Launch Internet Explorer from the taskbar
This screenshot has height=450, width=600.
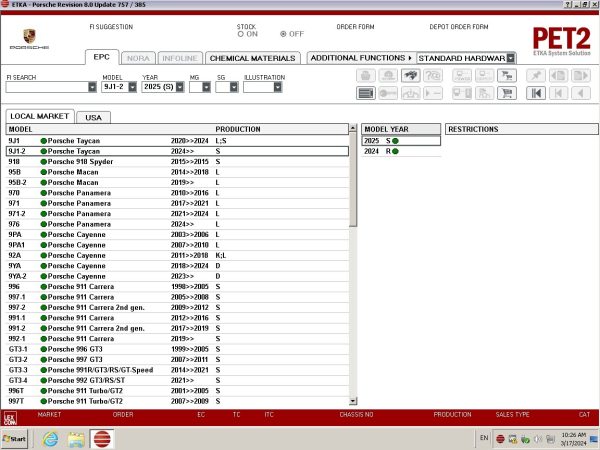coord(51,439)
